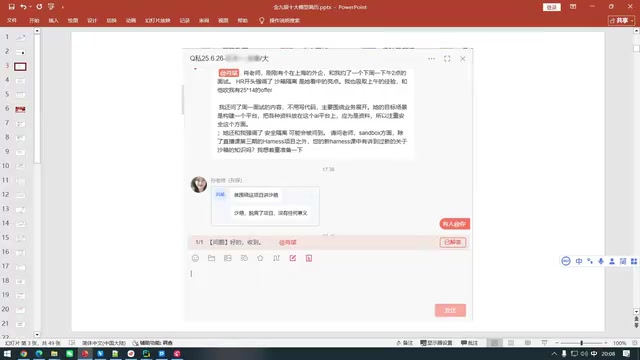Click the chat send button
The width and height of the screenshot is (640, 360).
pos(450,310)
